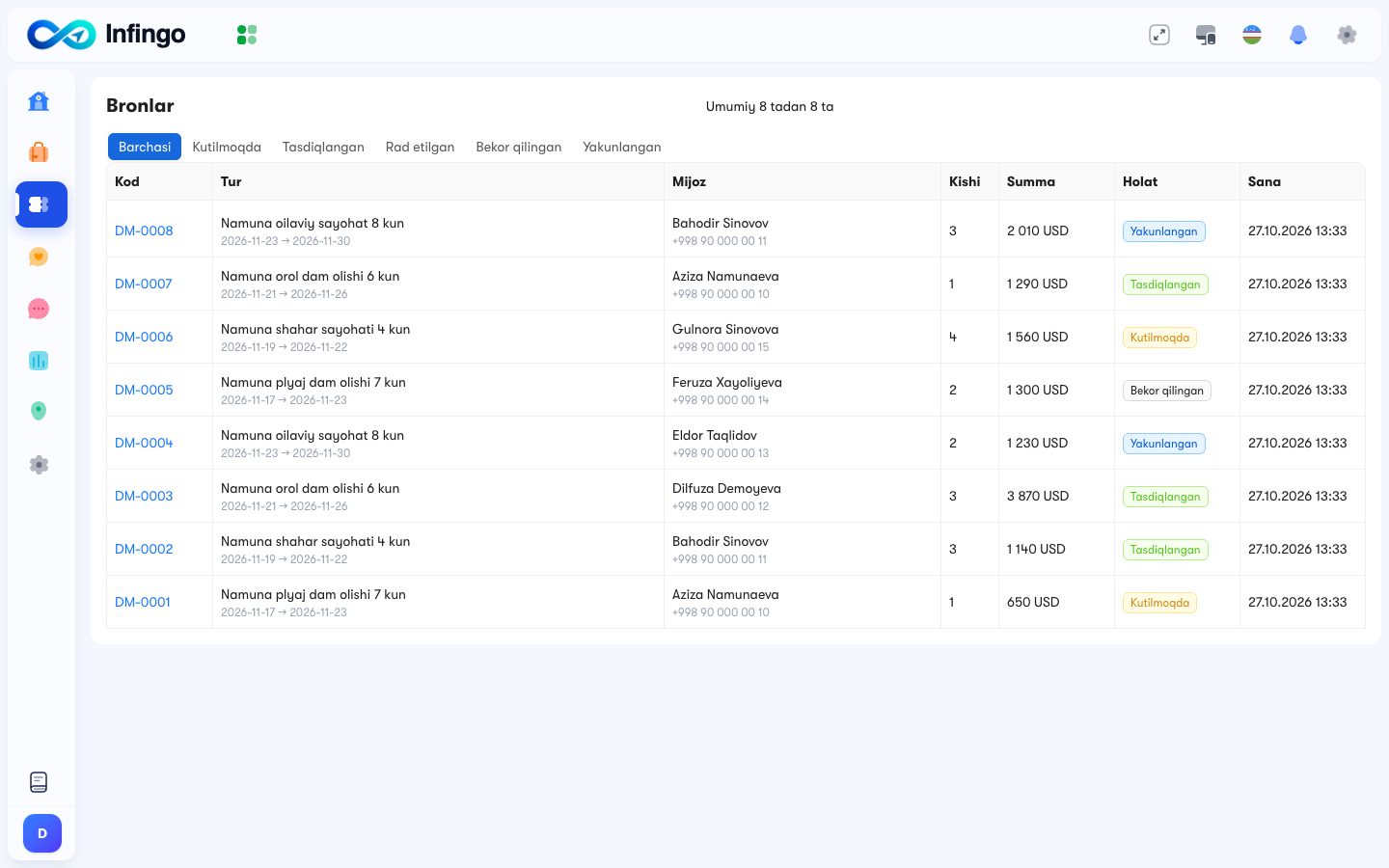Select the Bekor qilingan tab
1389x868 pixels.
[519, 147]
